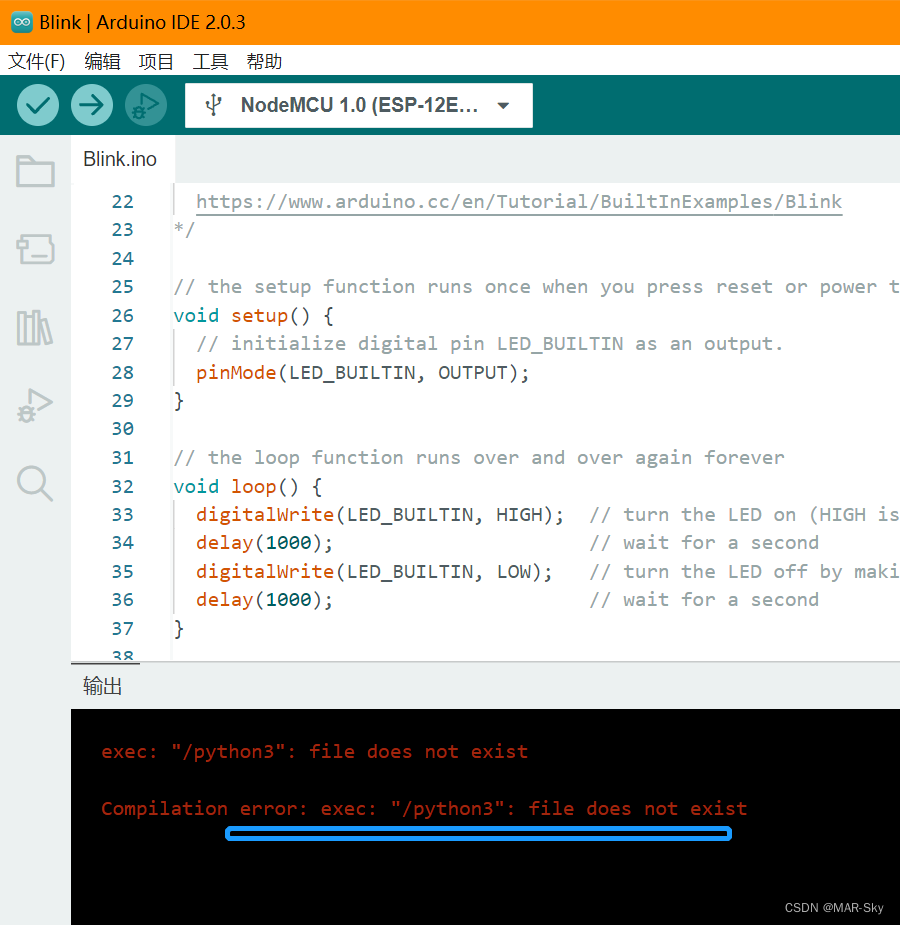This screenshot has height=925, width=900.
Task: Click line number 22 in gutter
Action: click(x=123, y=202)
